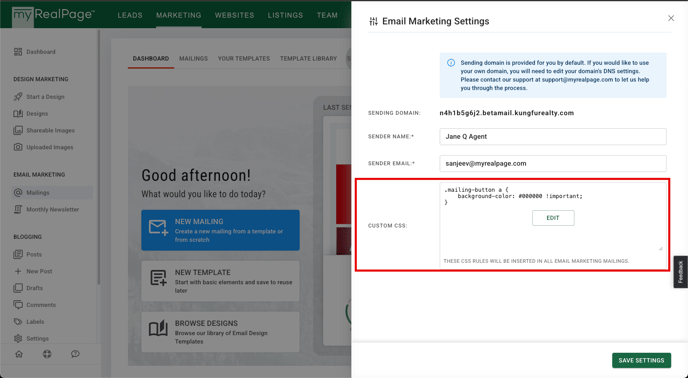Switch to the MAILINGS tab
Screen dimensions: 688x378
(x=193, y=58)
